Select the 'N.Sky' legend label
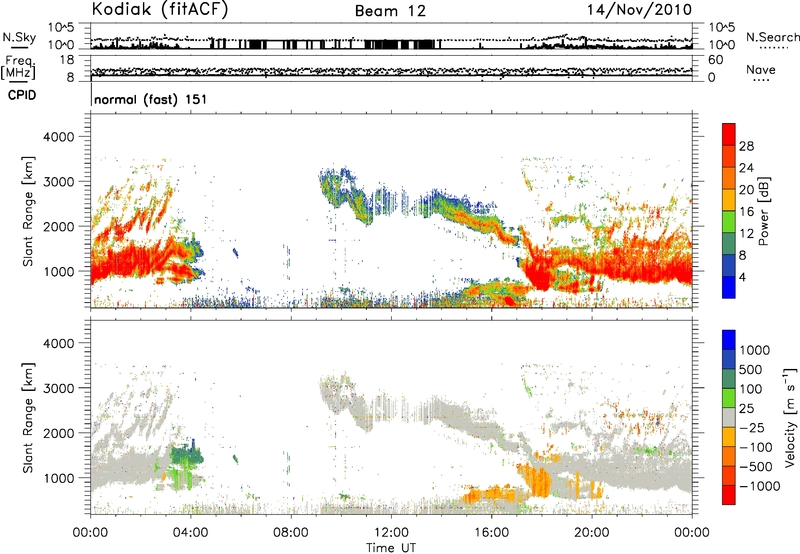The width and height of the screenshot is (800, 554). coord(19,37)
